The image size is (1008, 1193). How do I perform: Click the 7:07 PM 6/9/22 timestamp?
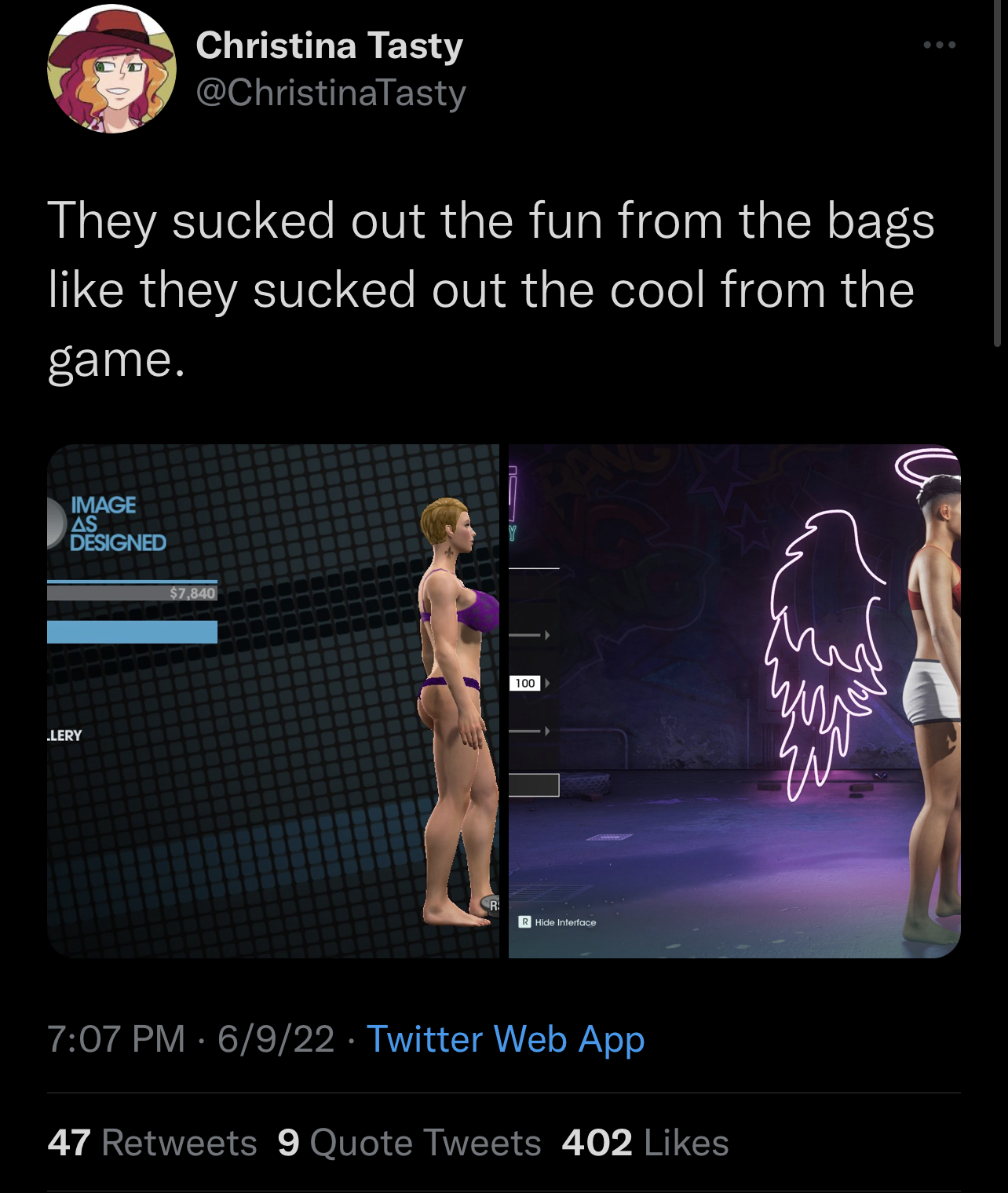[x=191, y=1039]
